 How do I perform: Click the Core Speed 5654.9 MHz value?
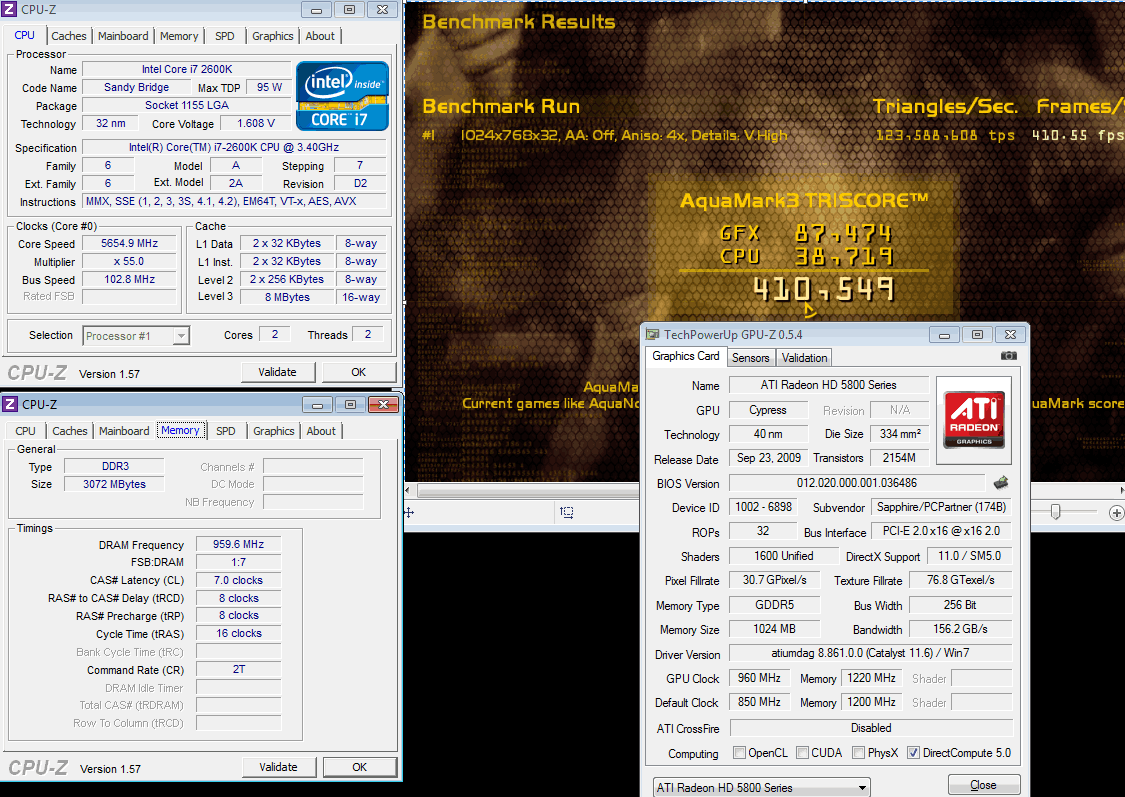(x=129, y=243)
